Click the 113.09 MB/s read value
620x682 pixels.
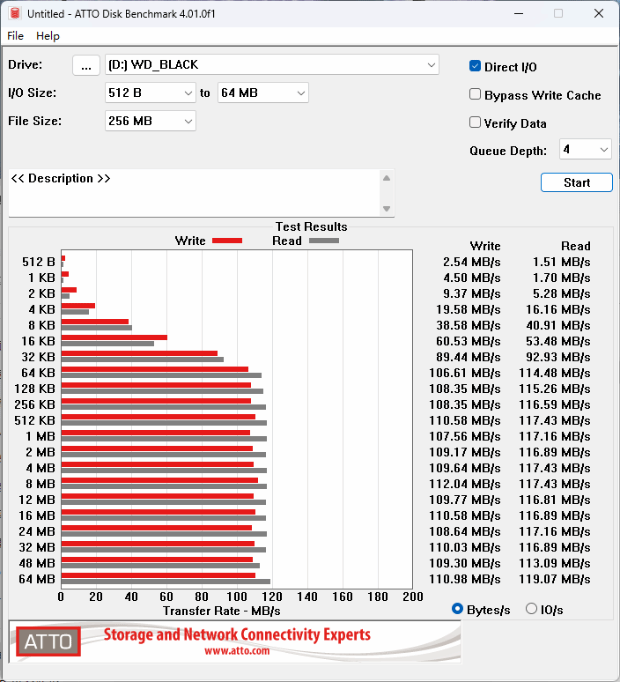click(x=554, y=564)
